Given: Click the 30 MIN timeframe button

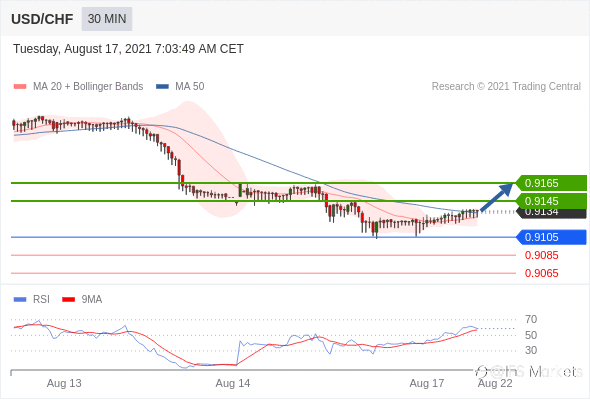Looking at the screenshot, I should click(107, 18).
